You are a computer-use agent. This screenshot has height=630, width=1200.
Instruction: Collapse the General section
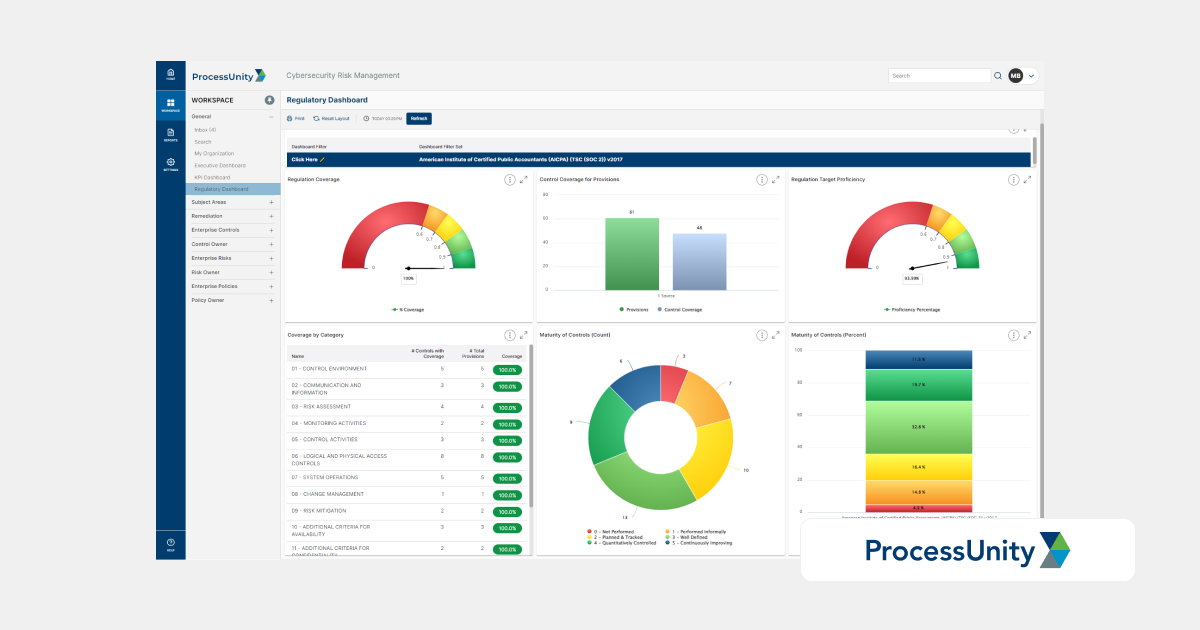pyautogui.click(x=271, y=117)
